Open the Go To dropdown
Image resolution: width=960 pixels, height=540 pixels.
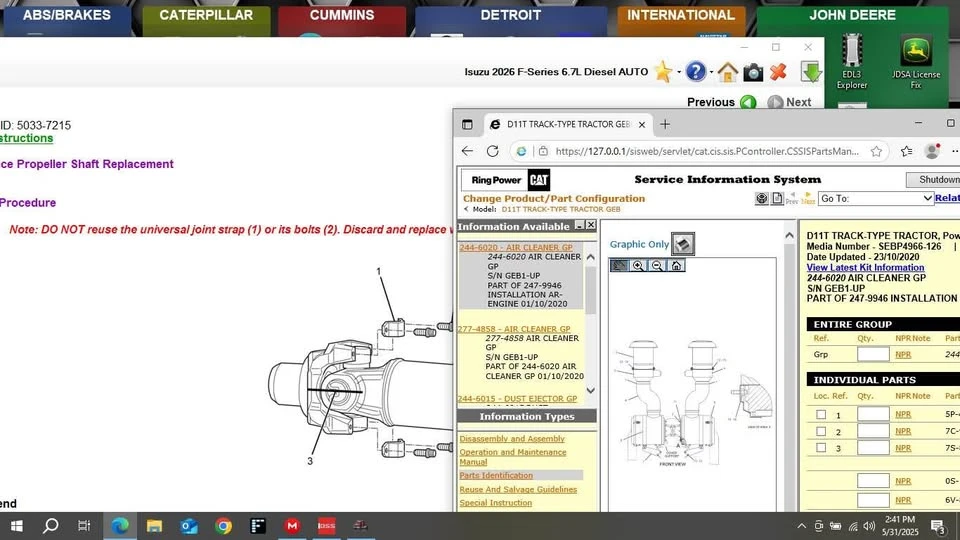tap(876, 198)
